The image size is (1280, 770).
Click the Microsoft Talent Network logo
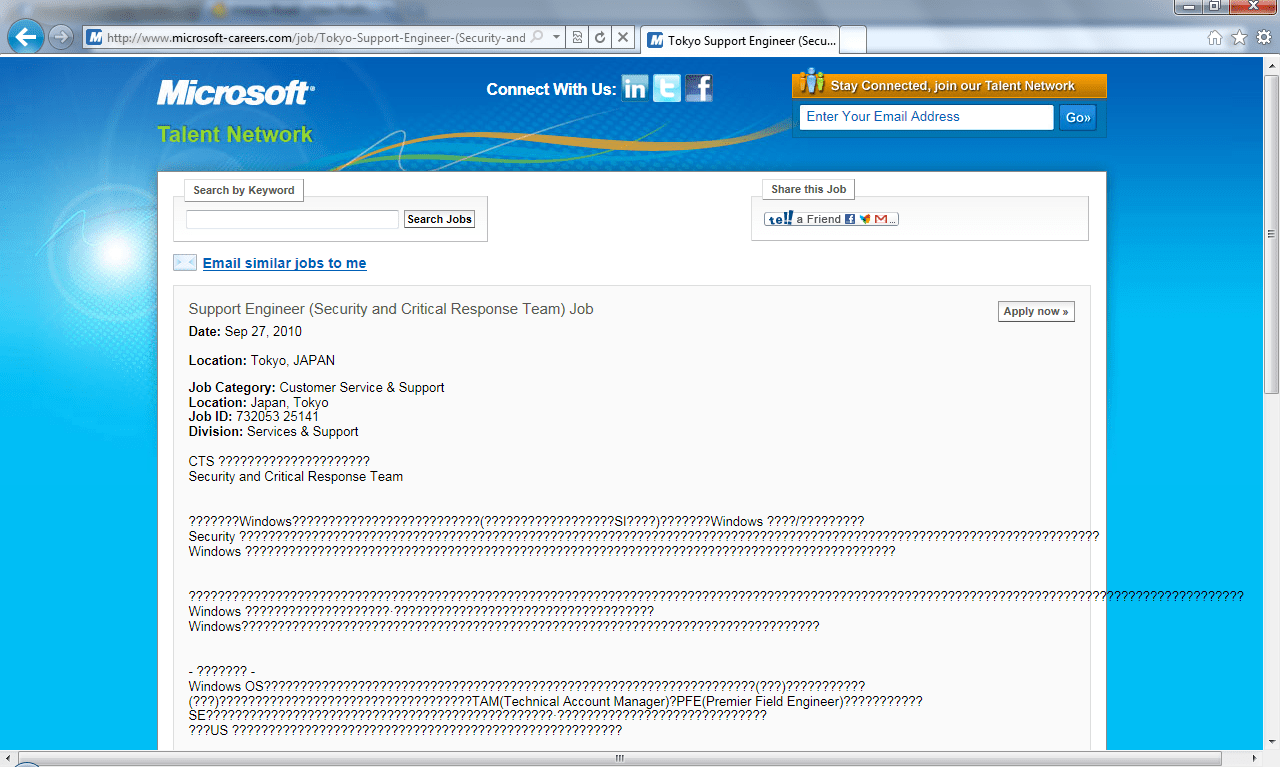[236, 111]
